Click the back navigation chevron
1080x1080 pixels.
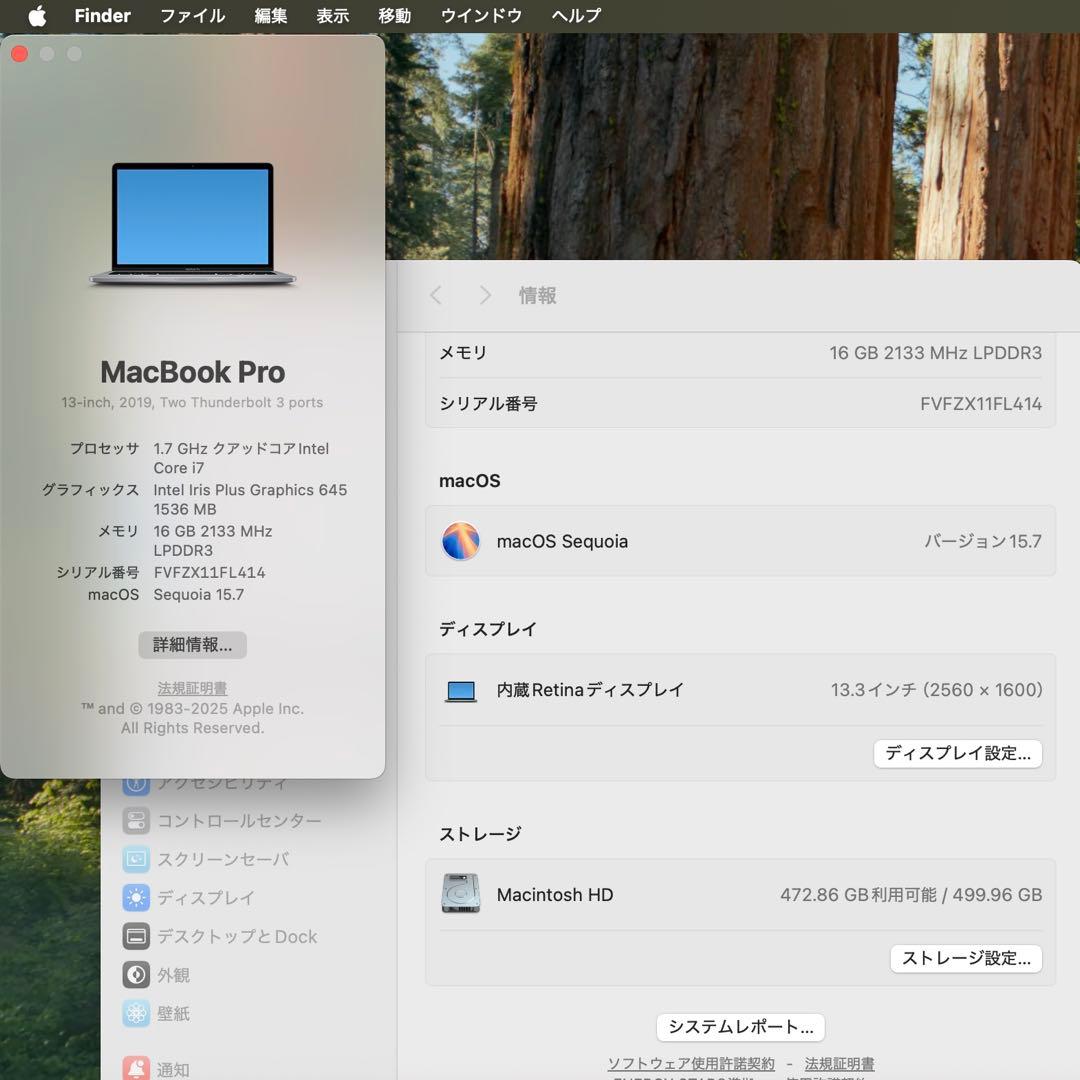click(x=435, y=295)
